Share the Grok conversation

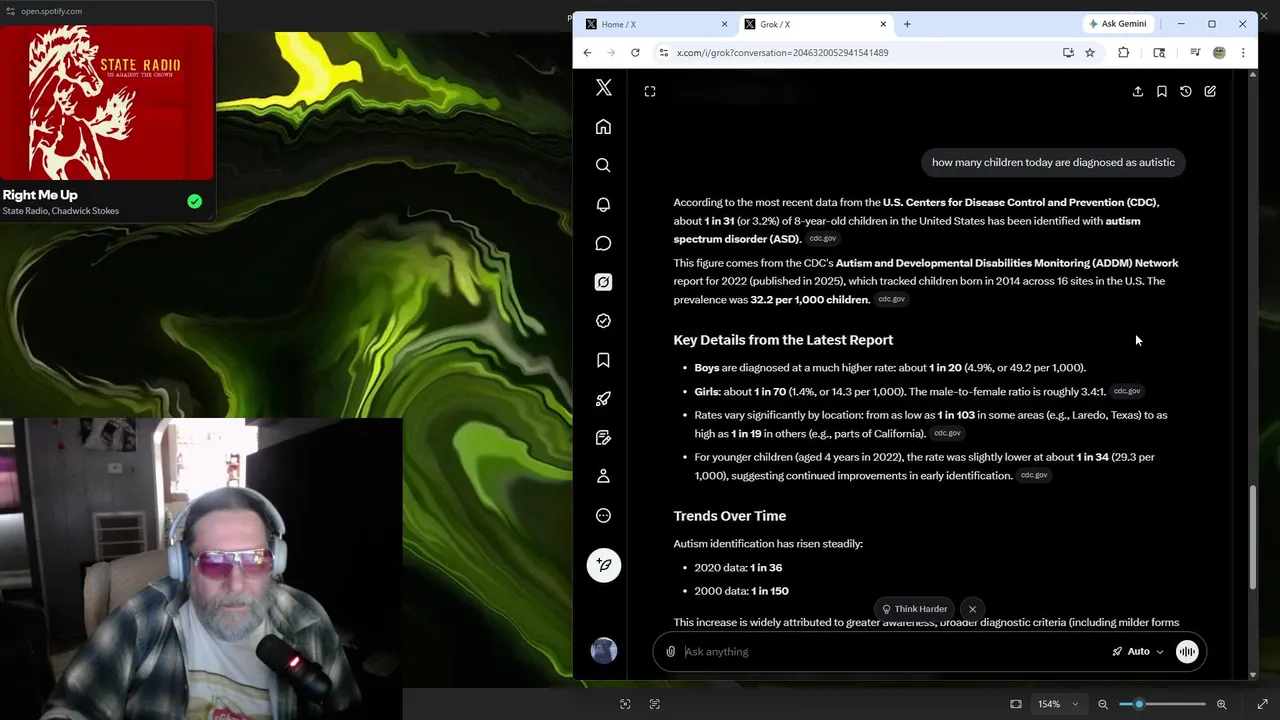[x=1137, y=91]
